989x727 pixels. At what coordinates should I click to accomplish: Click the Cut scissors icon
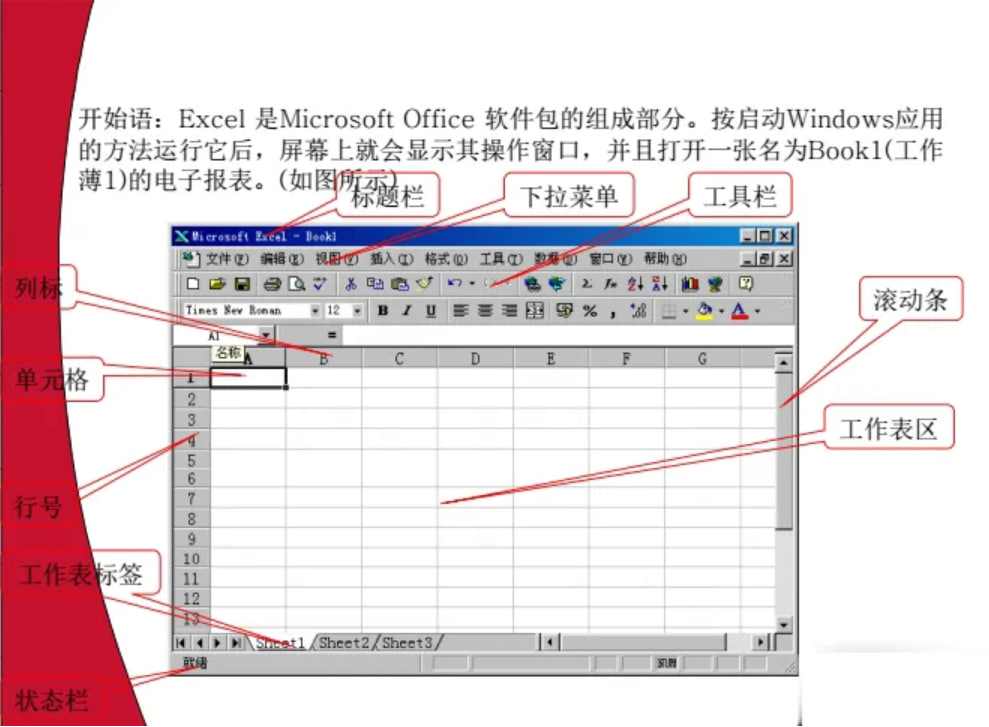coord(351,285)
